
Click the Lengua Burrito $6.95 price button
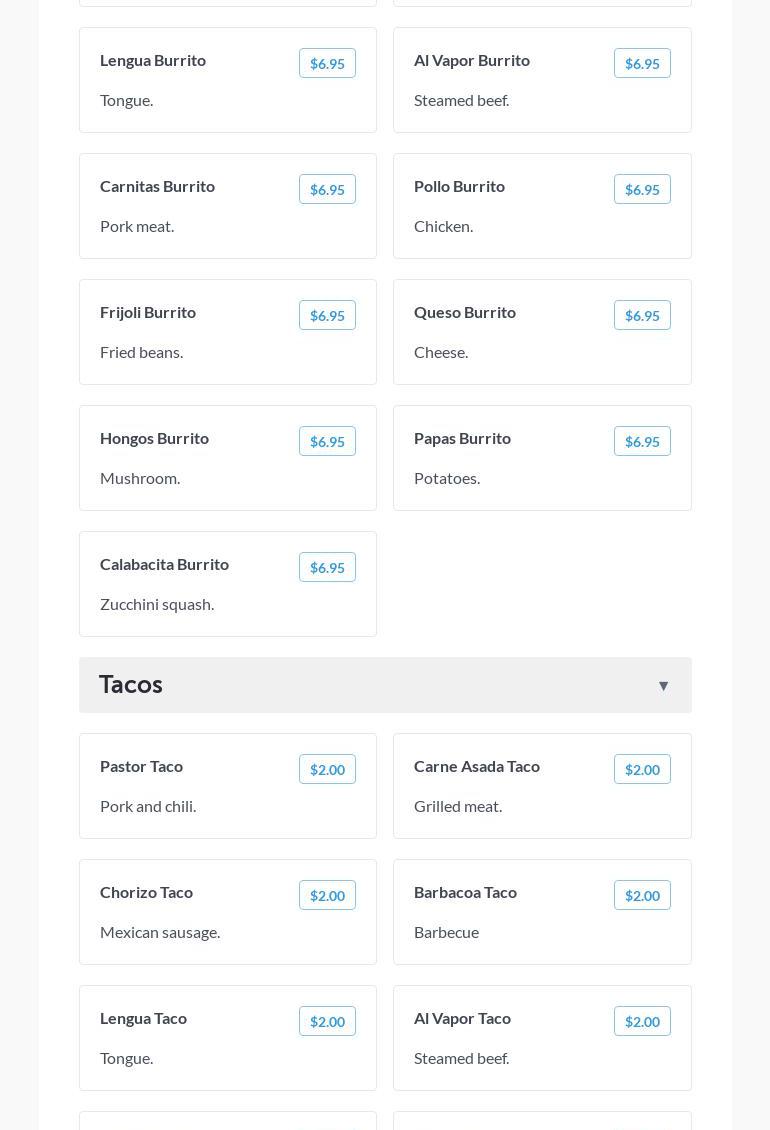[327, 63]
